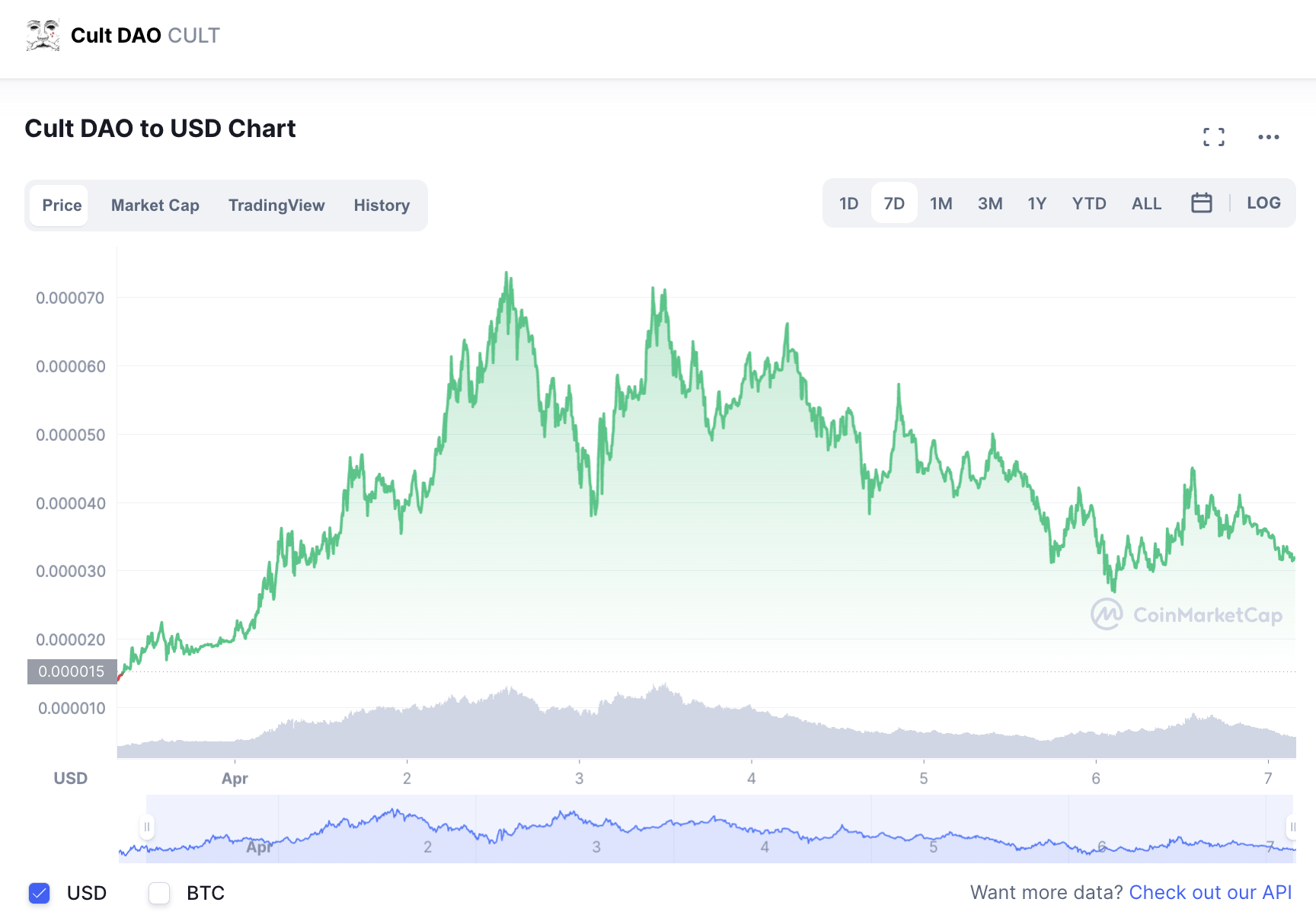Viewport: 1316px width, 915px height.
Task: Click the Cult DAO logo icon
Action: tap(43, 35)
